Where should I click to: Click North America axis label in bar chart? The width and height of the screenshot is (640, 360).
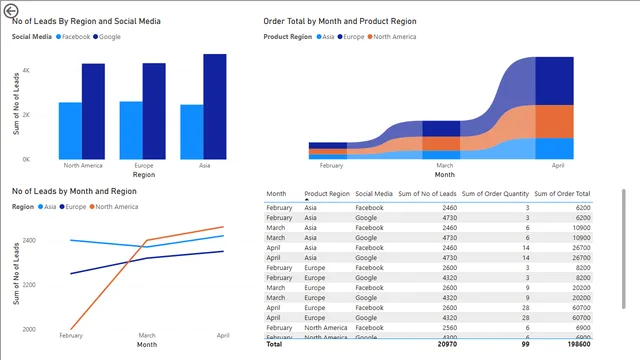(83, 165)
